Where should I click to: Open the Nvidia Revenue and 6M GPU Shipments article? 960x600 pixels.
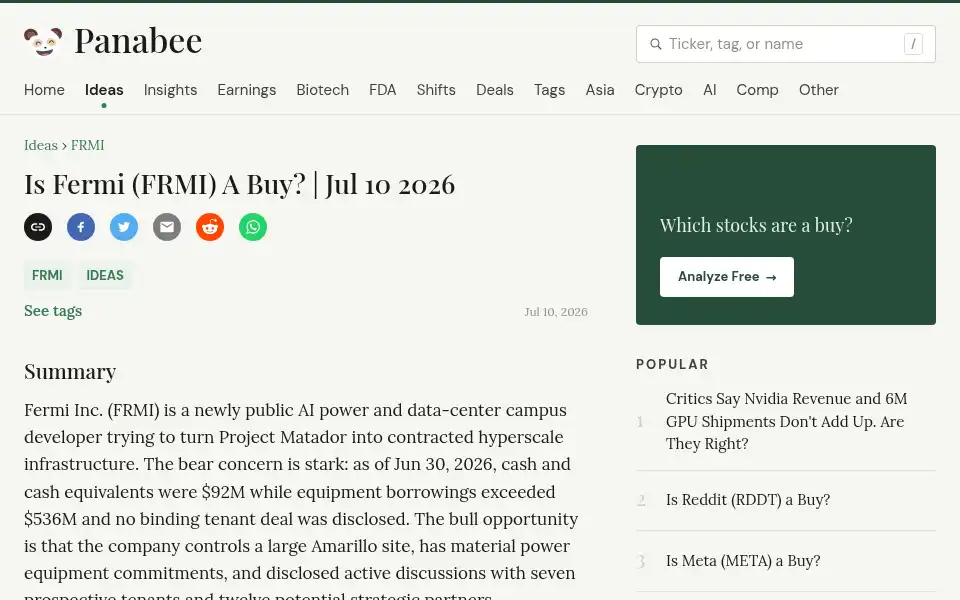(786, 421)
